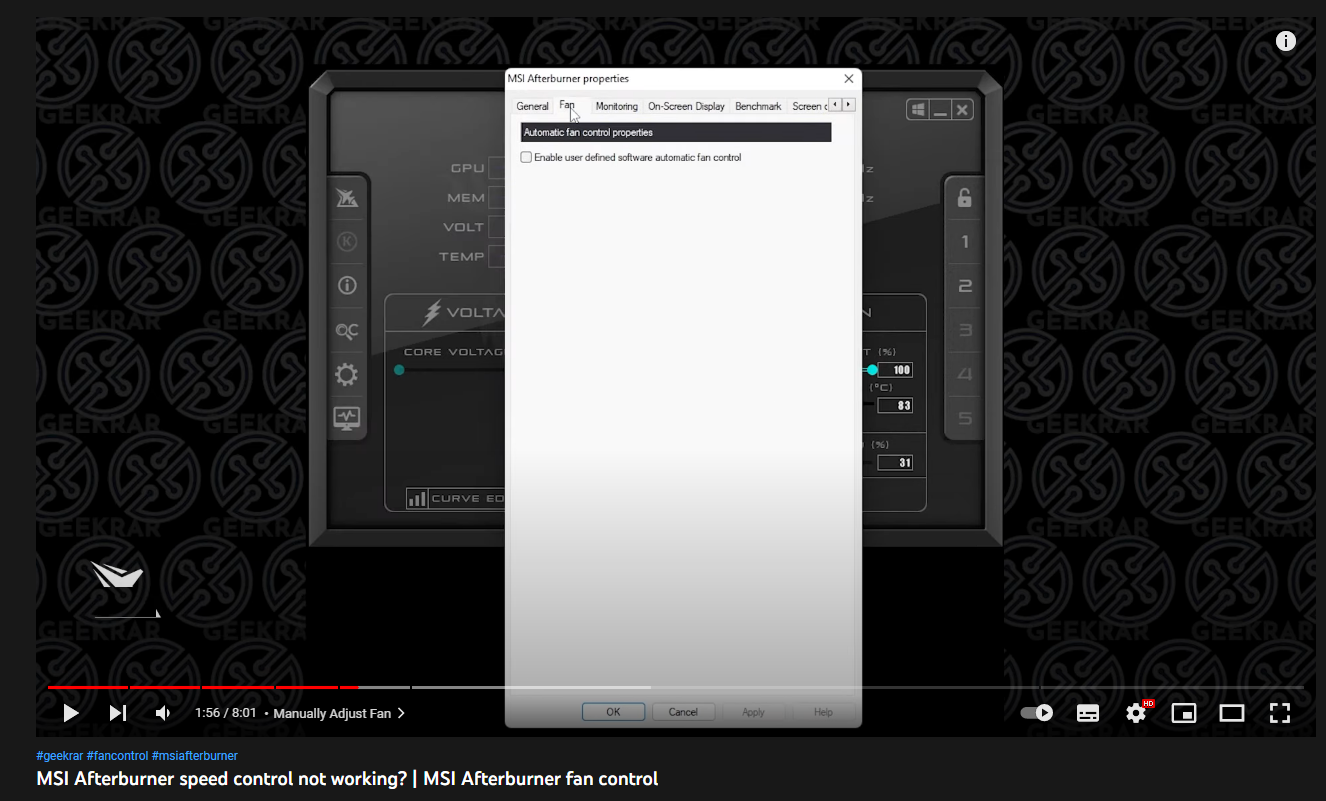Switch to miniplayer mode

coord(1184,713)
